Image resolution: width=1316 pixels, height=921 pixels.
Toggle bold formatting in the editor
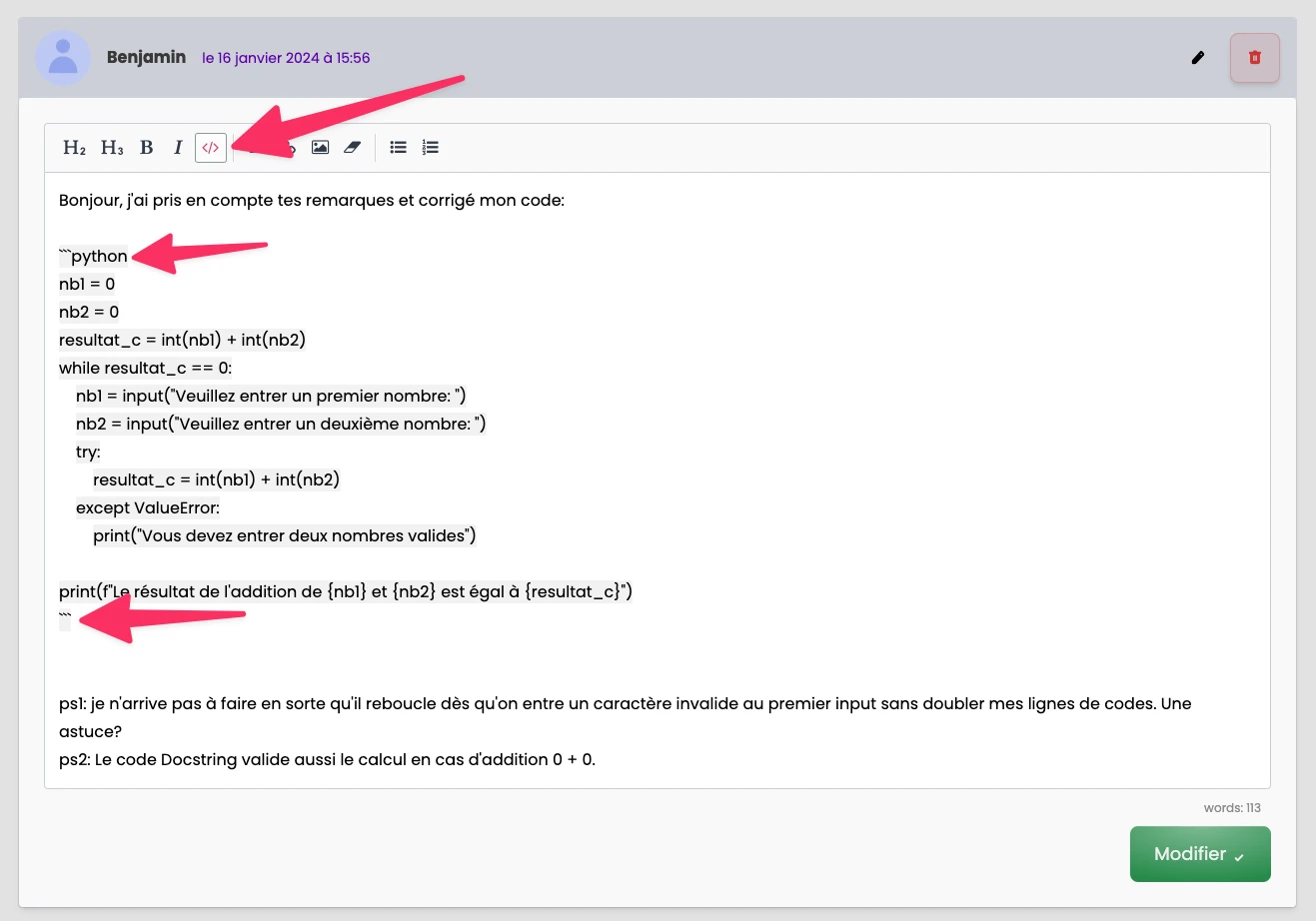tap(147, 148)
